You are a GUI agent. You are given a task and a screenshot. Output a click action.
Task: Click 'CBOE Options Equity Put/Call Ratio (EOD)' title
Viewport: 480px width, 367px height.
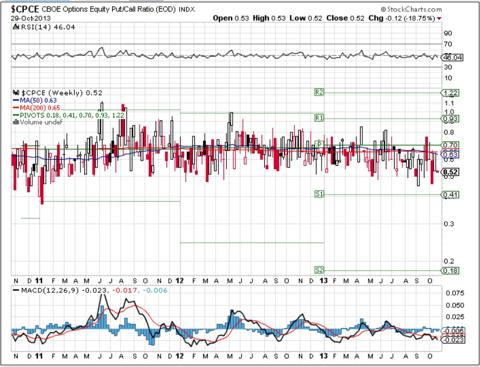click(x=108, y=9)
